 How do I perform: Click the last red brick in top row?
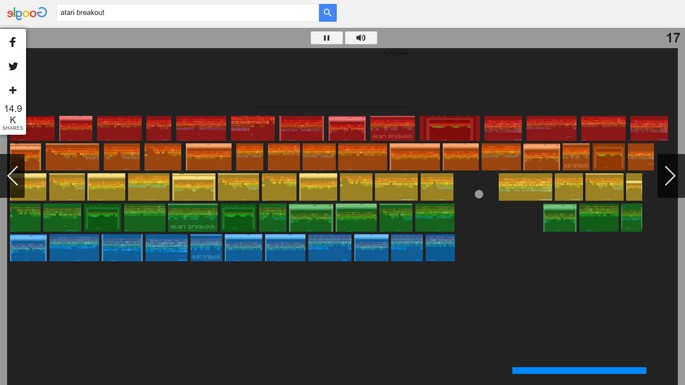pyautogui.click(x=649, y=128)
